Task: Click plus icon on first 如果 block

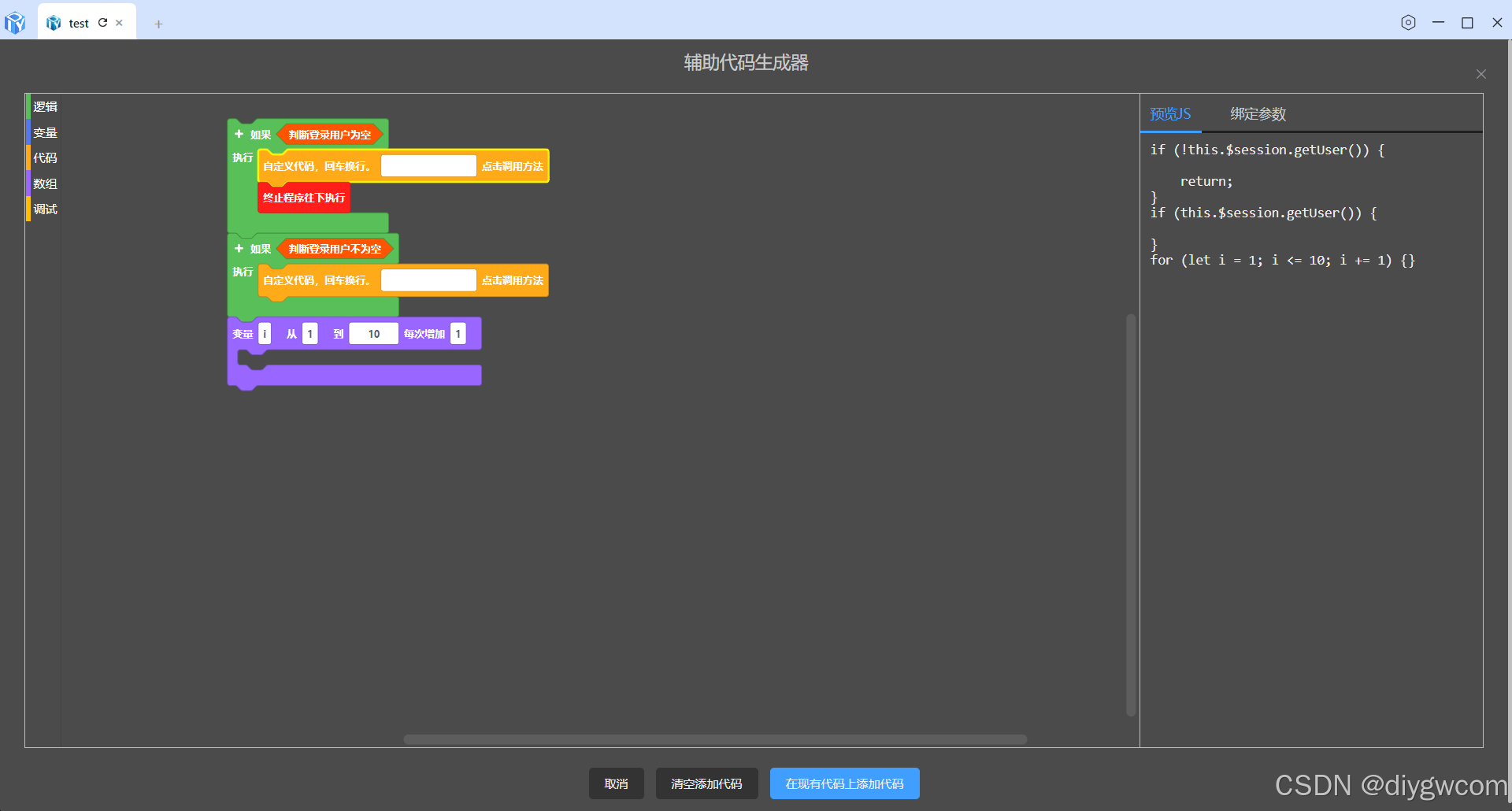Action: pos(239,135)
